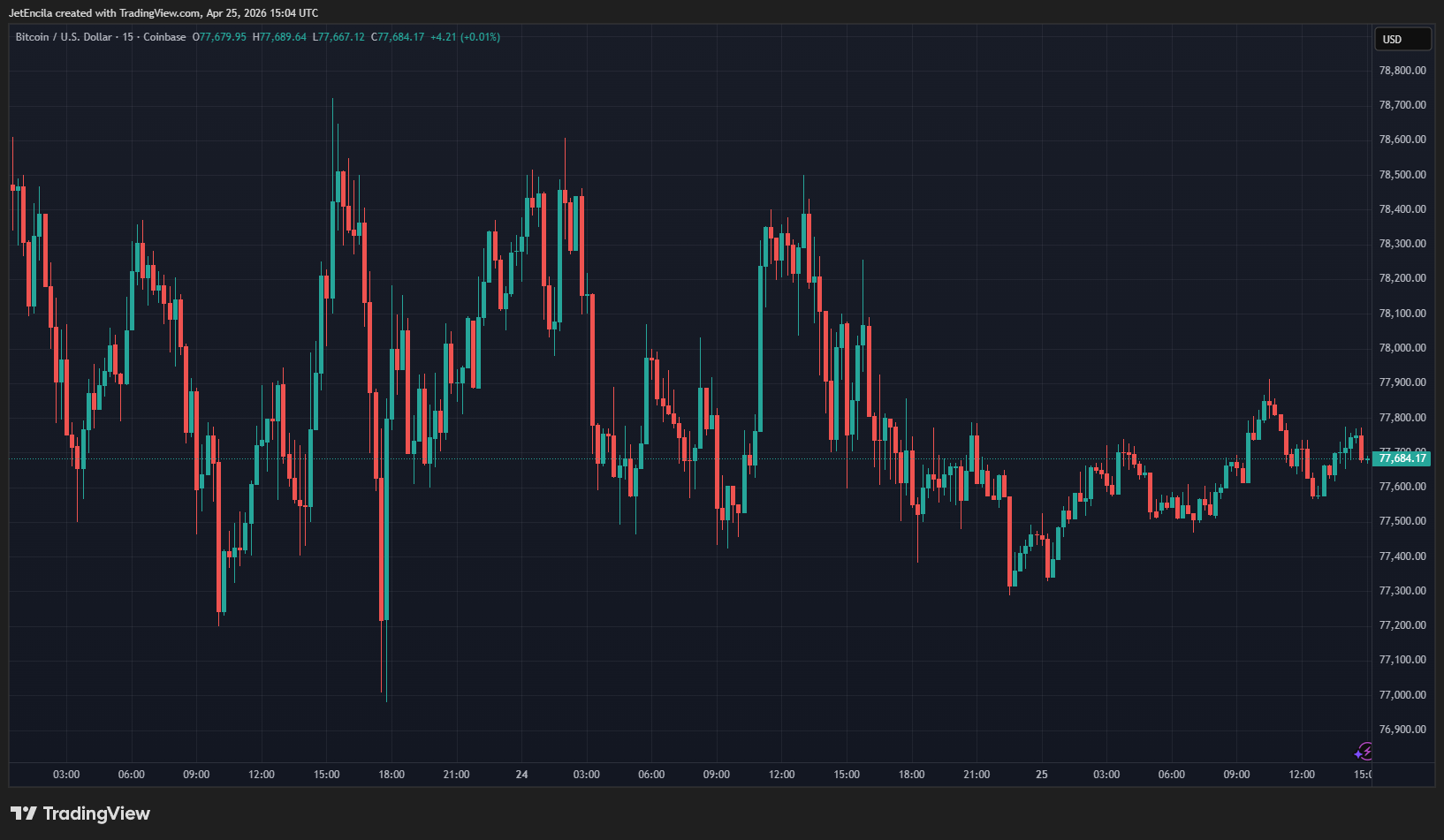
Task: Click the current price label 77,684.17
Action: point(1402,458)
